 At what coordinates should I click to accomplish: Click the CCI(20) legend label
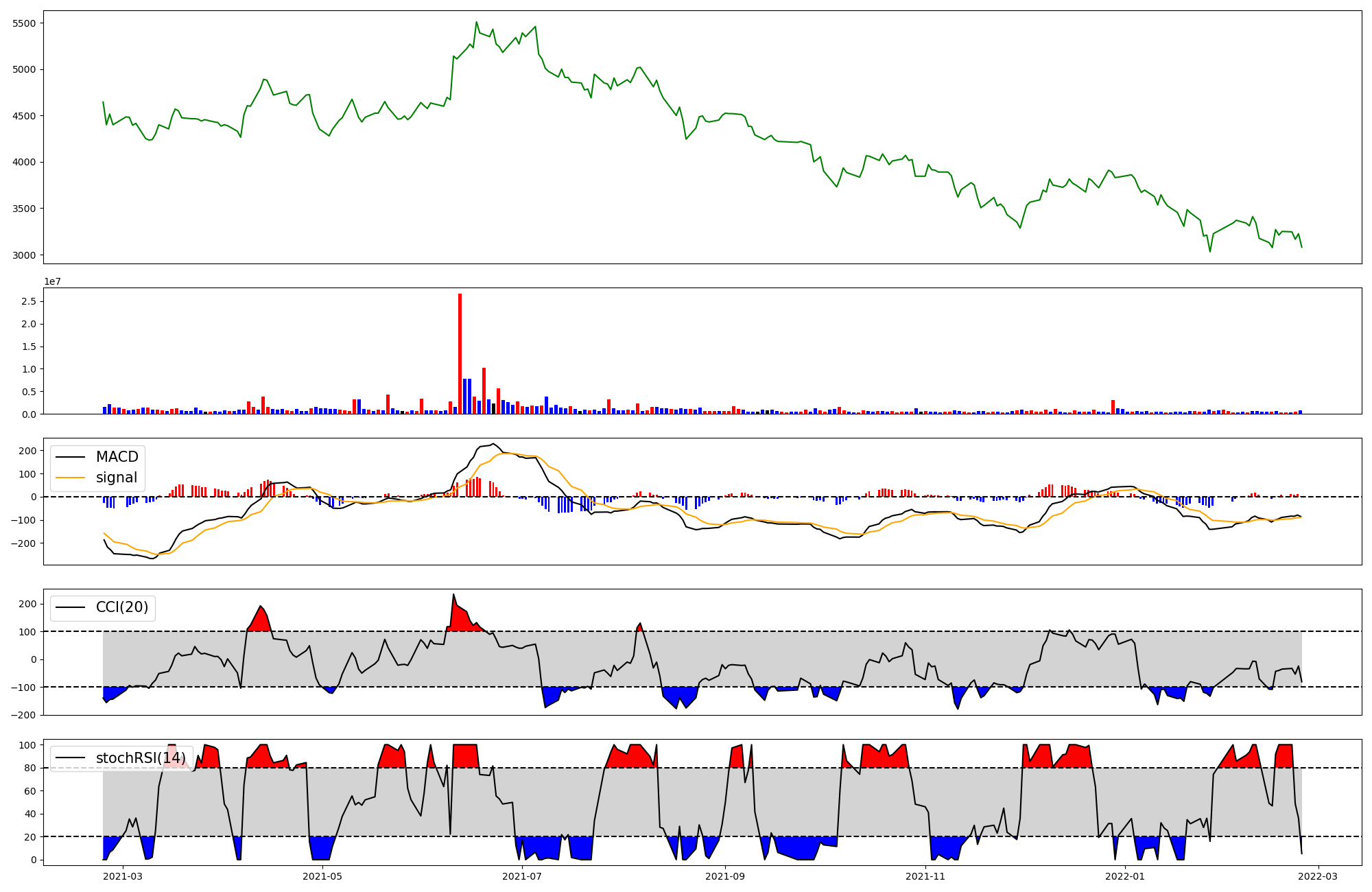pos(122,608)
